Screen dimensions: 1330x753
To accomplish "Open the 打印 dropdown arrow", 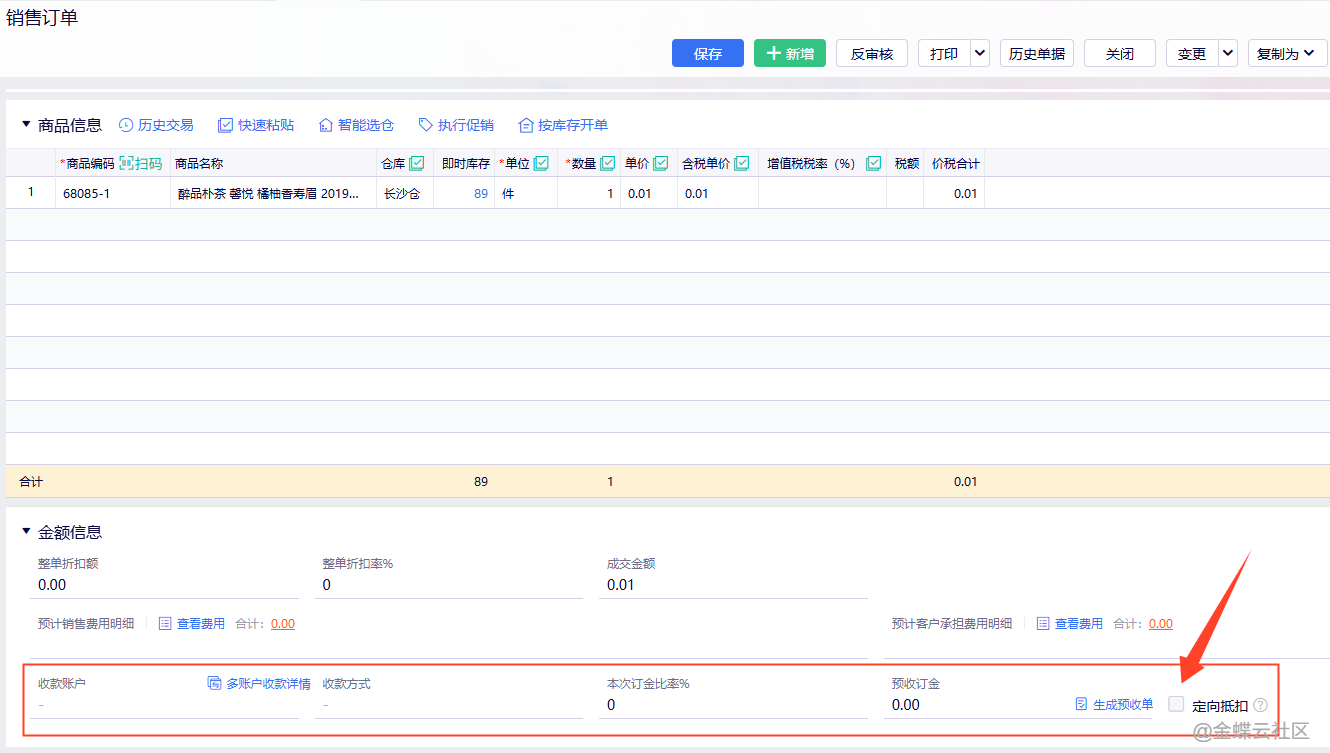I will tap(979, 54).
